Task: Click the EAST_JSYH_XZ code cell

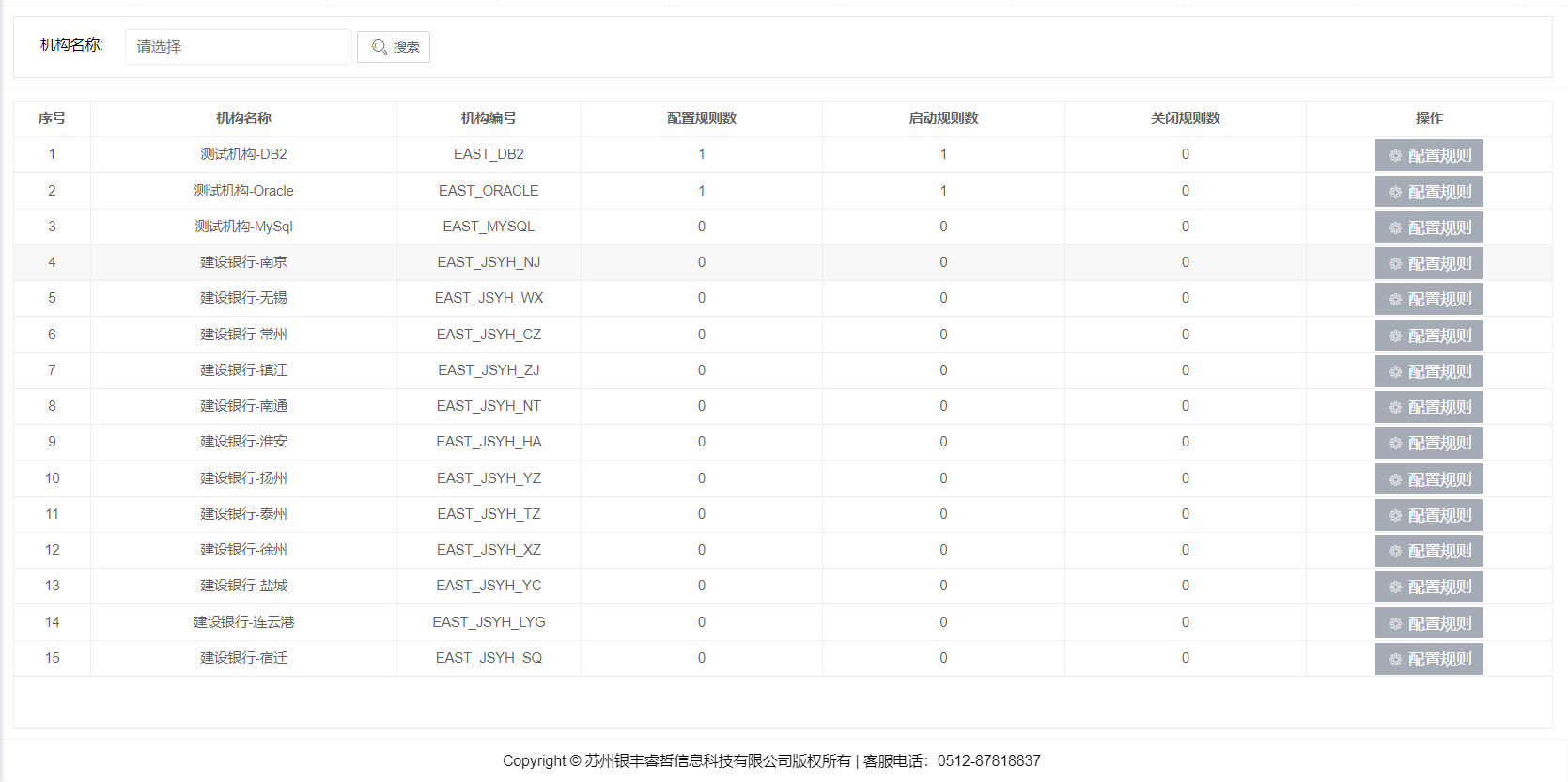Action: 489,550
